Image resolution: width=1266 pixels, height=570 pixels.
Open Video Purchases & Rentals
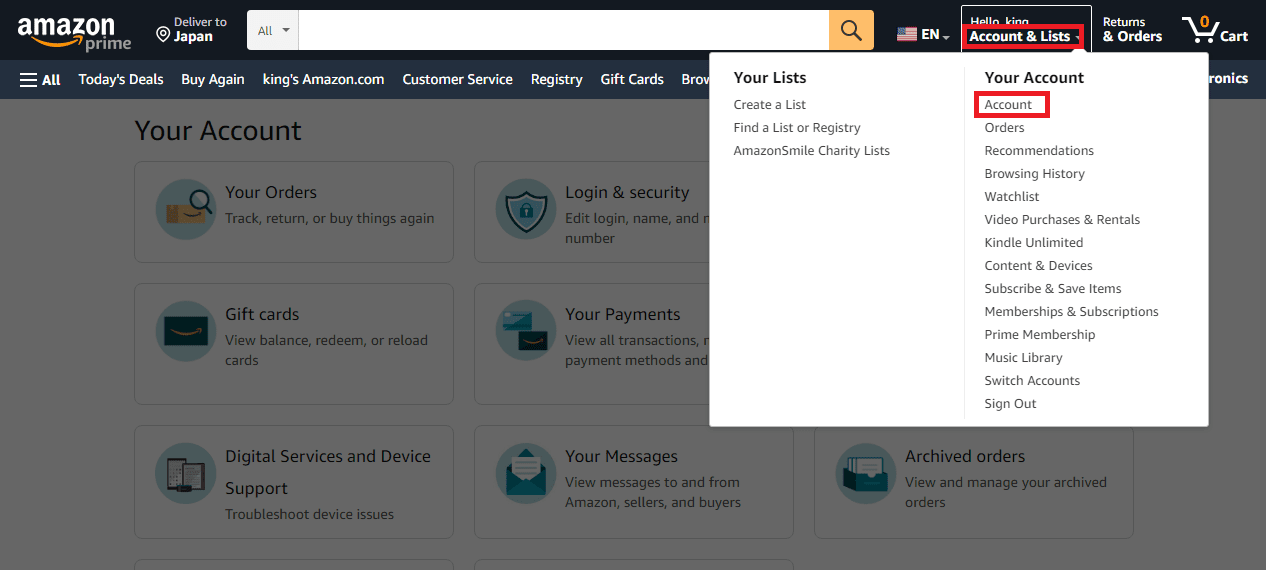tap(1062, 220)
